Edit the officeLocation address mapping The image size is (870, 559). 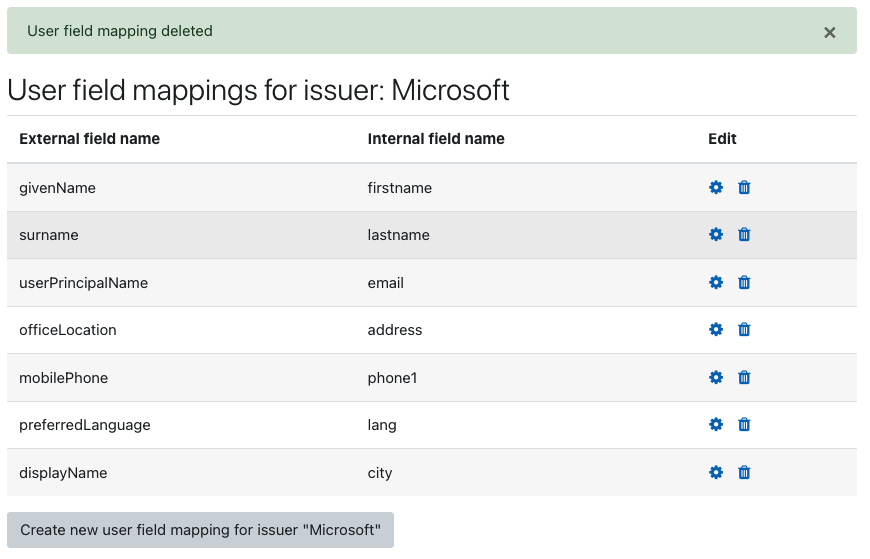pyautogui.click(x=716, y=330)
